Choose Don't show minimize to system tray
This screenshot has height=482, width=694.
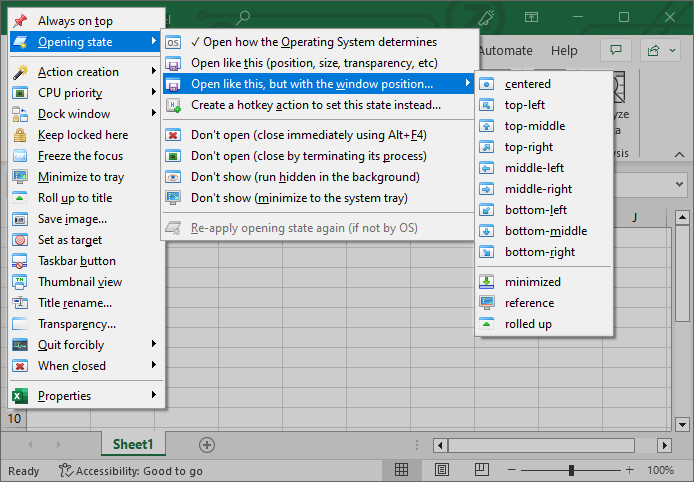coord(317,198)
